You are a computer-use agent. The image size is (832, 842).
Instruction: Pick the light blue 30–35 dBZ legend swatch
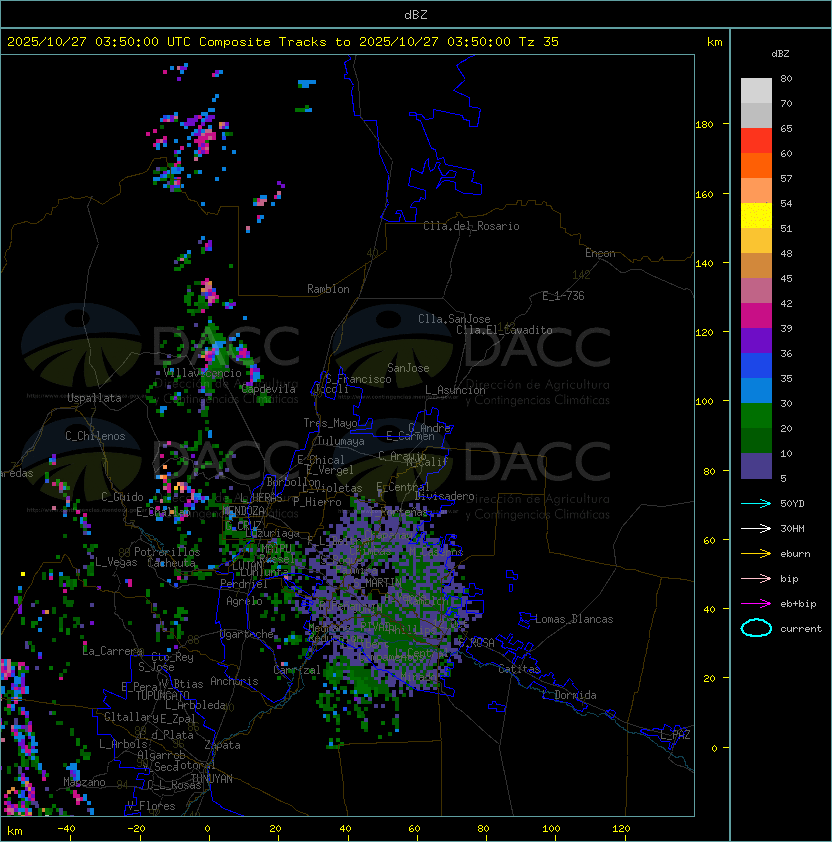[x=756, y=390]
